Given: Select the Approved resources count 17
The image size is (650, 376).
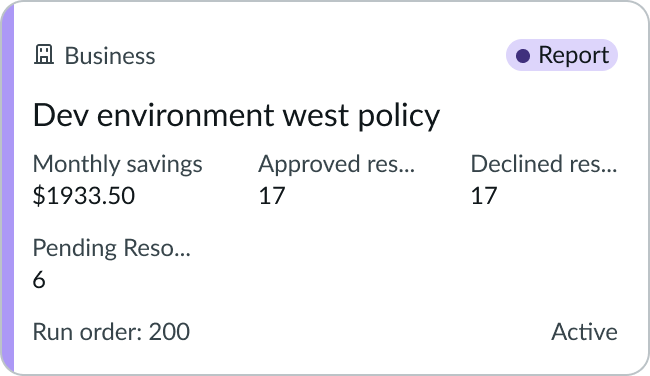Looking at the screenshot, I should [272, 196].
